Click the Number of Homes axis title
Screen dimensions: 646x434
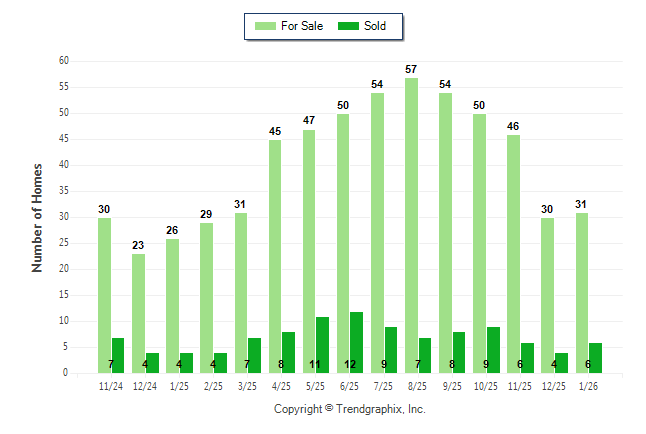[x=37, y=217]
